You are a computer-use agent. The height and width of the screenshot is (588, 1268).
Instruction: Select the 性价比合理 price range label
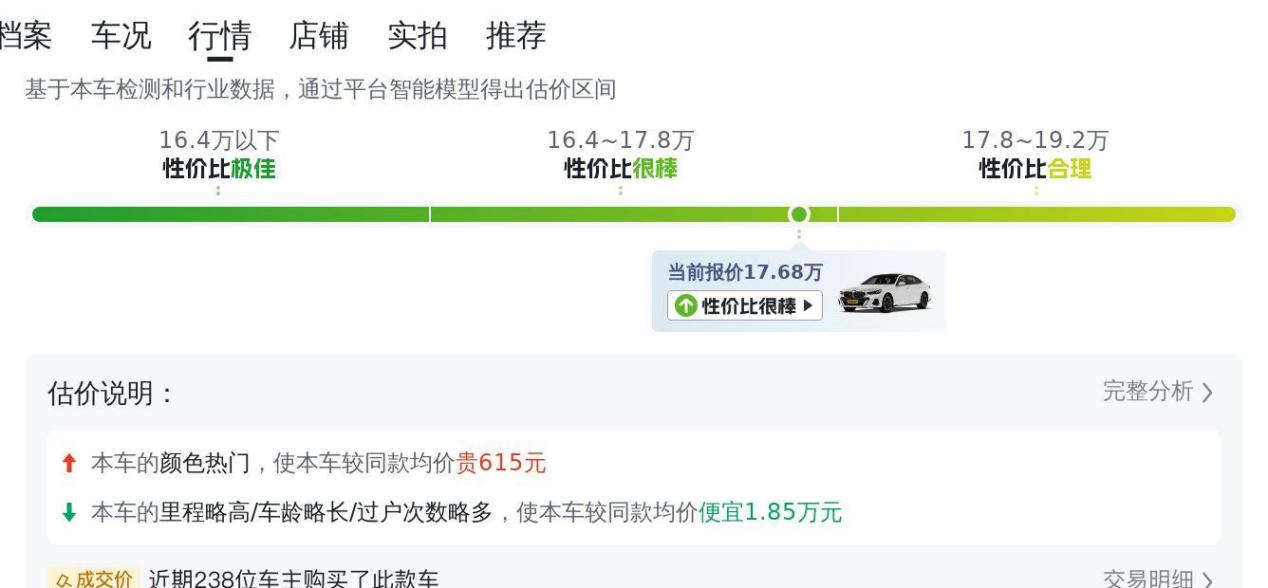pos(1035,169)
